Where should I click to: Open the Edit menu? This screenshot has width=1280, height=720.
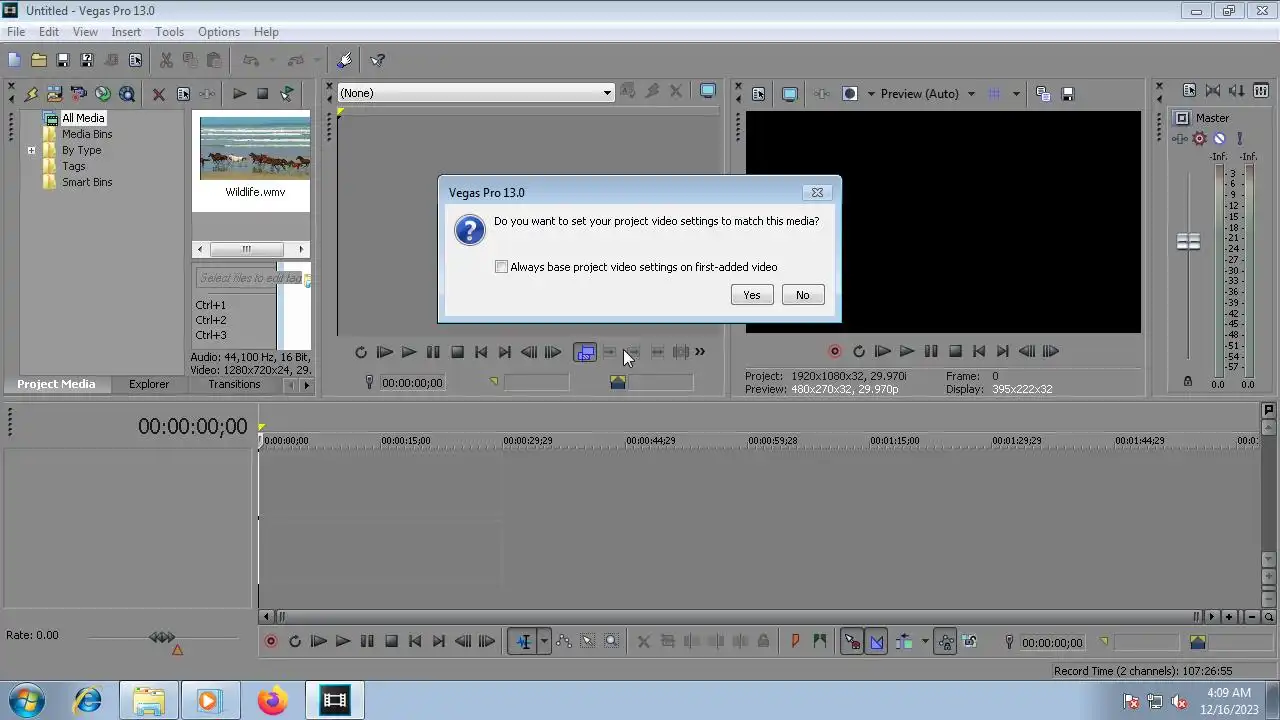(49, 32)
